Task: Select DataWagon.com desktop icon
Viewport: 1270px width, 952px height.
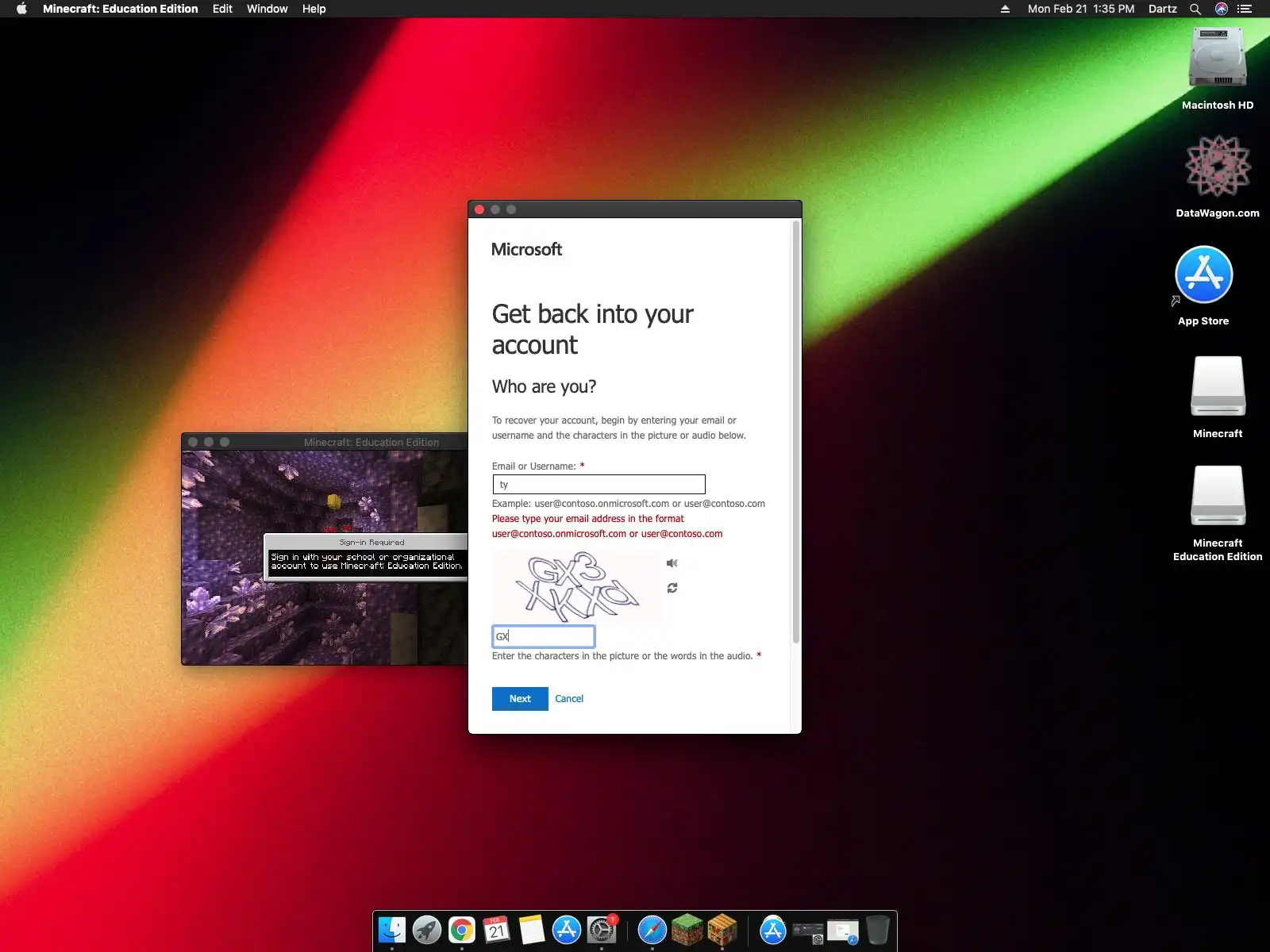Action: pos(1218,177)
